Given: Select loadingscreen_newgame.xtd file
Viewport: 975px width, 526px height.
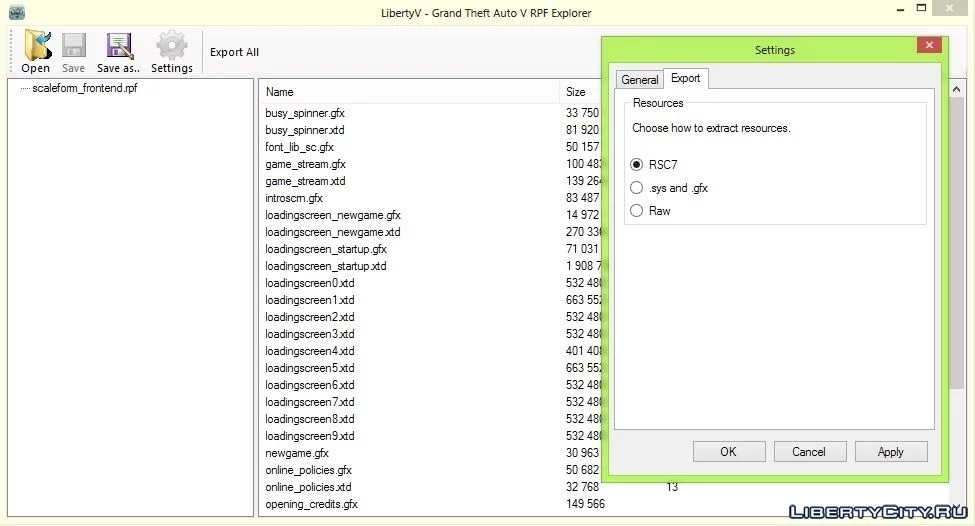Looking at the screenshot, I should 333,232.
